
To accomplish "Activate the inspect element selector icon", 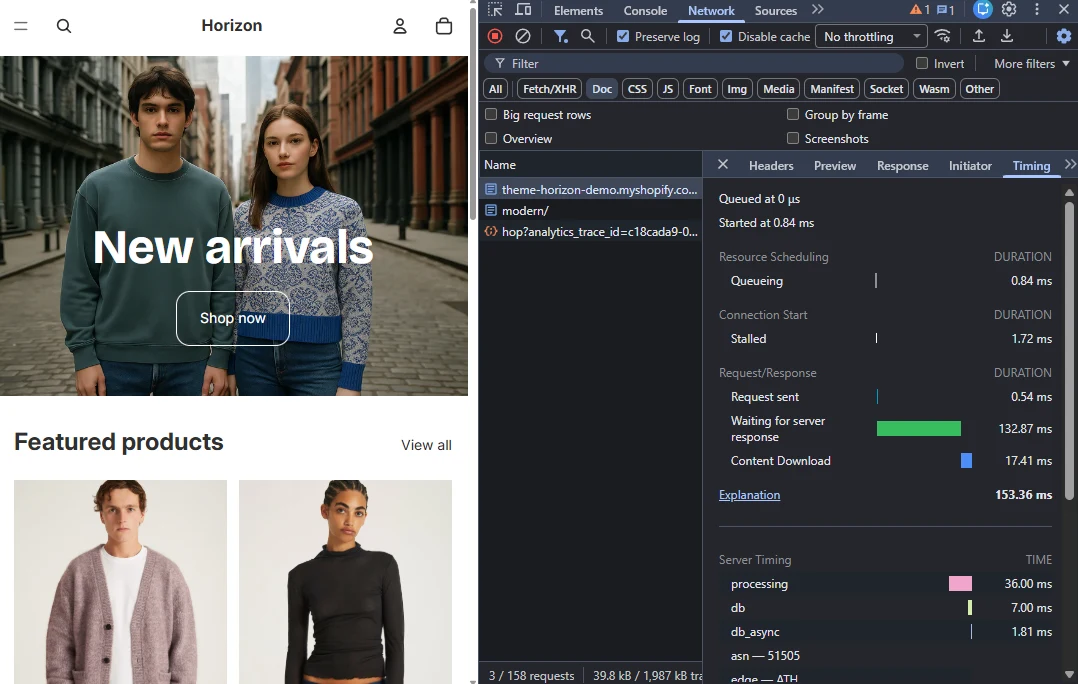I will [x=495, y=10].
